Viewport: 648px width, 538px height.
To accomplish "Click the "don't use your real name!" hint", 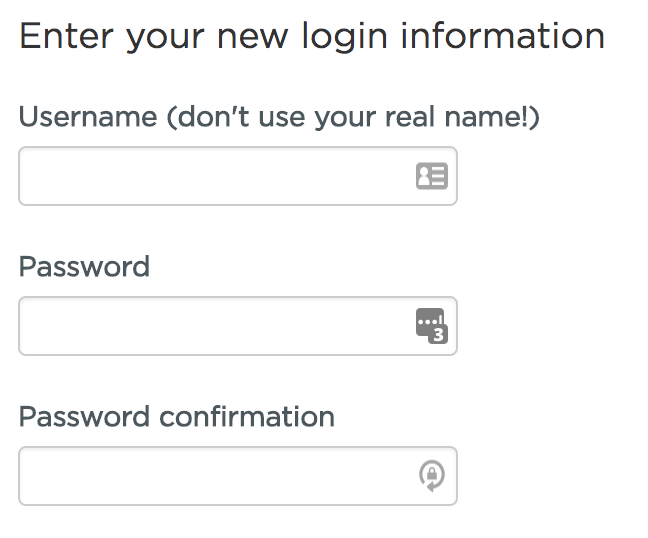I will (353, 117).
